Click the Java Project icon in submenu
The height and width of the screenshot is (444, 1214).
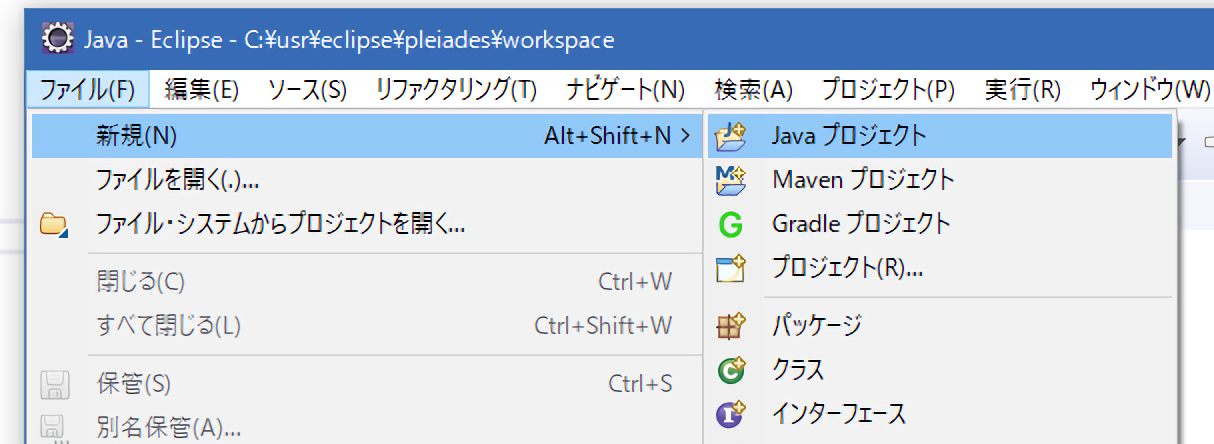point(732,135)
